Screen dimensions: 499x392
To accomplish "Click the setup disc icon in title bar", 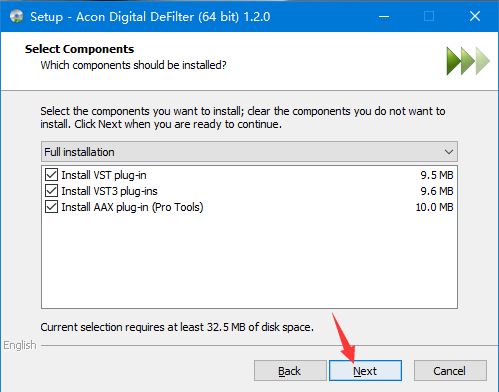I will tap(17, 16).
